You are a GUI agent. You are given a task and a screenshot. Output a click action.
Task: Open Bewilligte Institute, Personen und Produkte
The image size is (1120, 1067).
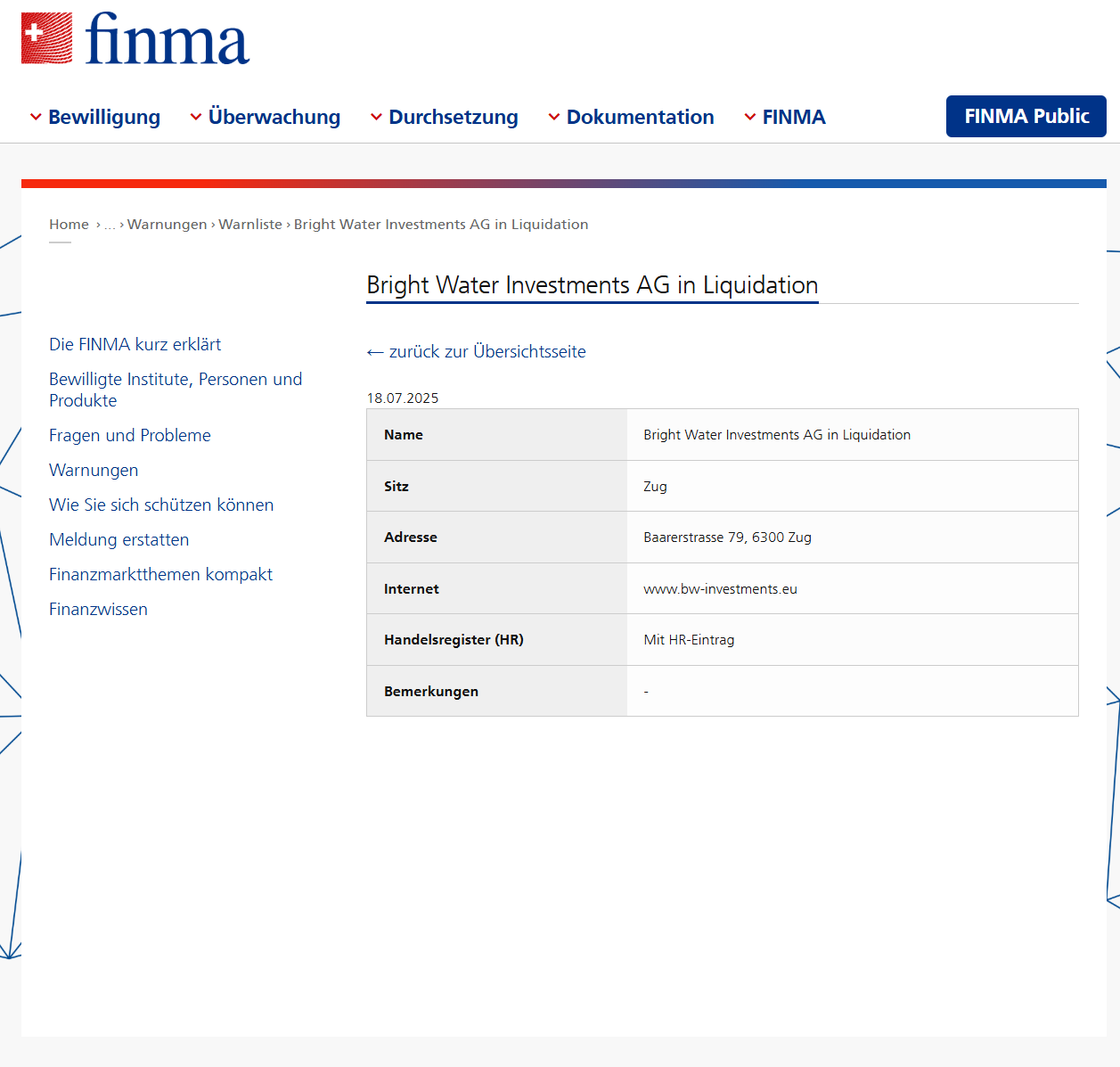point(176,390)
